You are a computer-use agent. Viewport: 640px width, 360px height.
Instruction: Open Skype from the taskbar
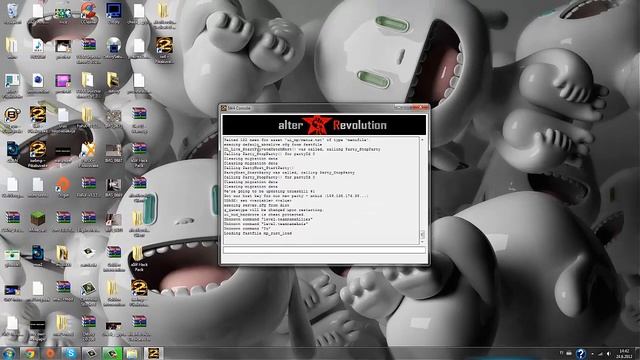(71, 353)
